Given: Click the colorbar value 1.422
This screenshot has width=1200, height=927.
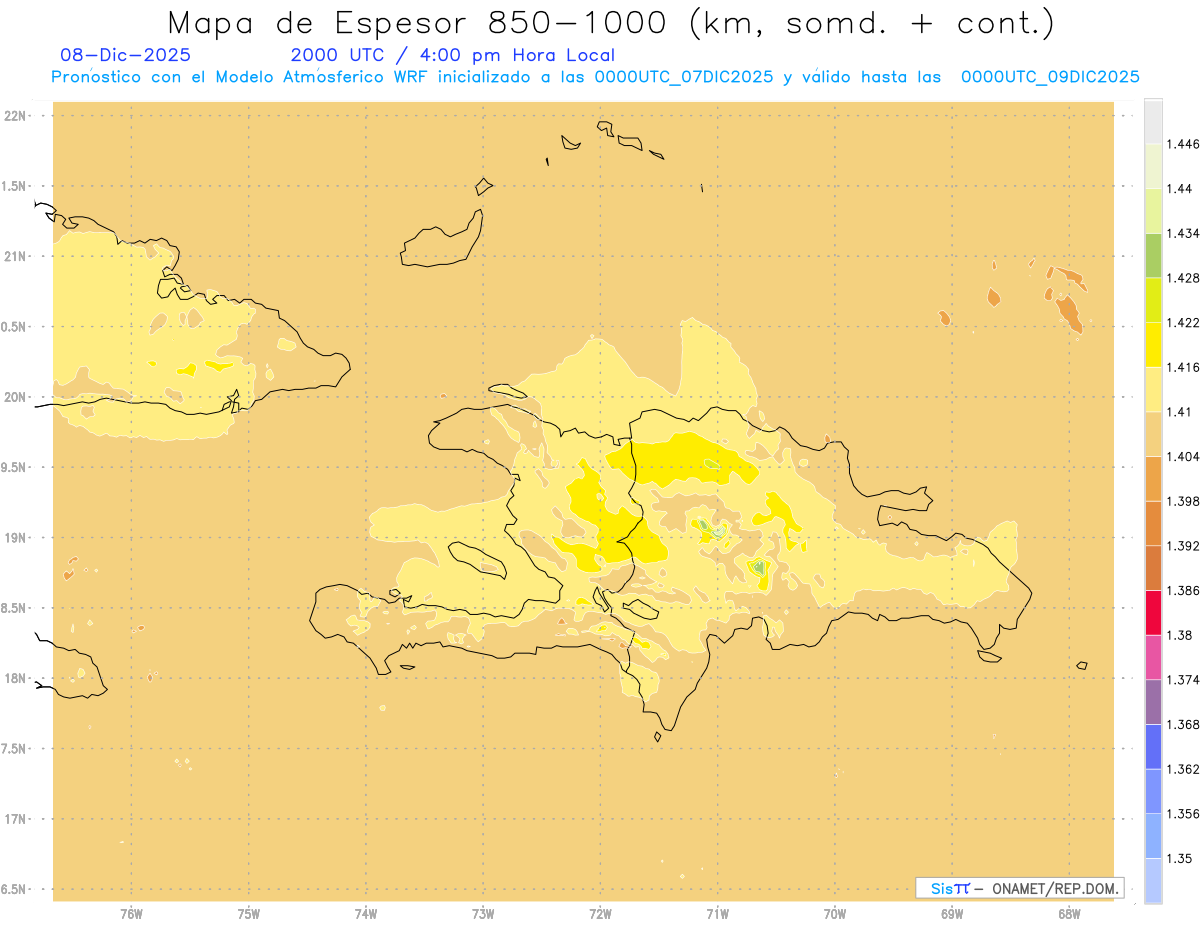Looking at the screenshot, I should tap(1185, 322).
